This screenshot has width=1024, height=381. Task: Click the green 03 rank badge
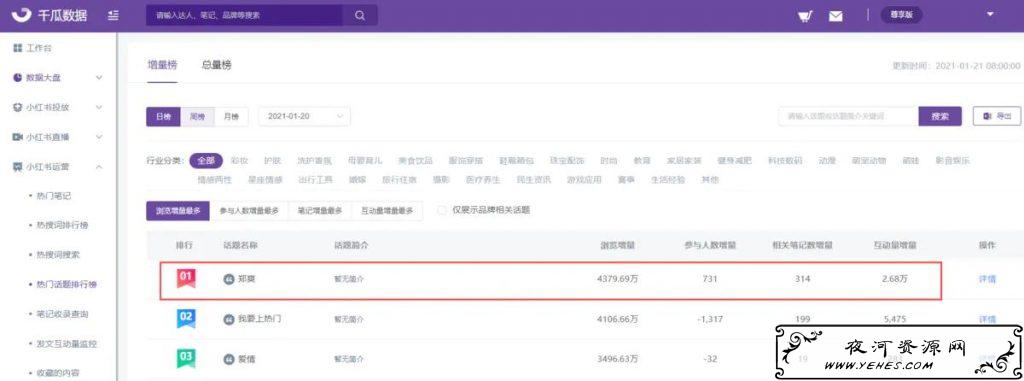186,358
